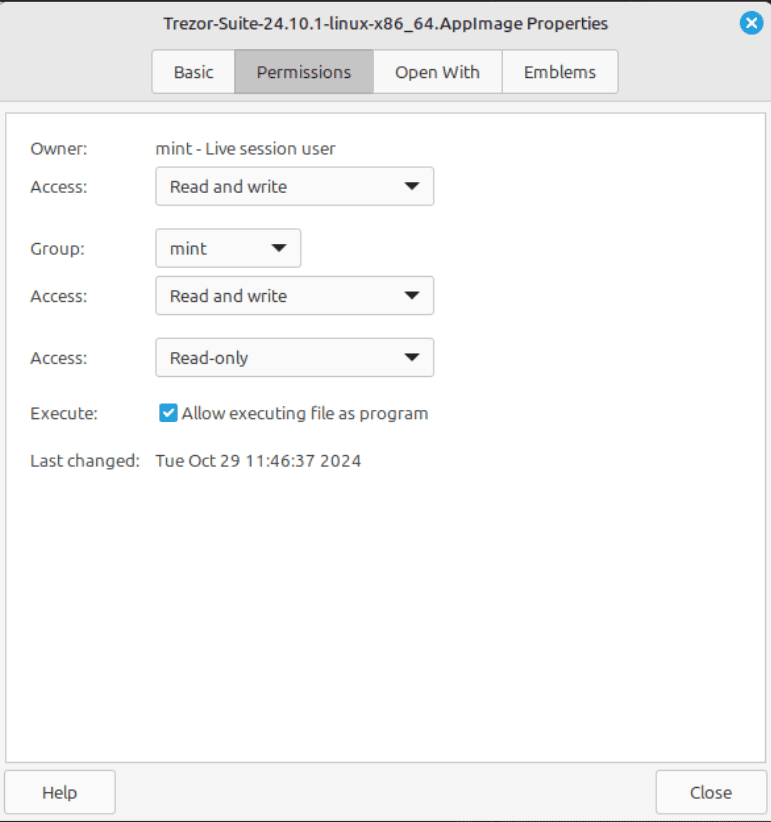
Task: Click the Last changed label
Action: tap(85, 461)
